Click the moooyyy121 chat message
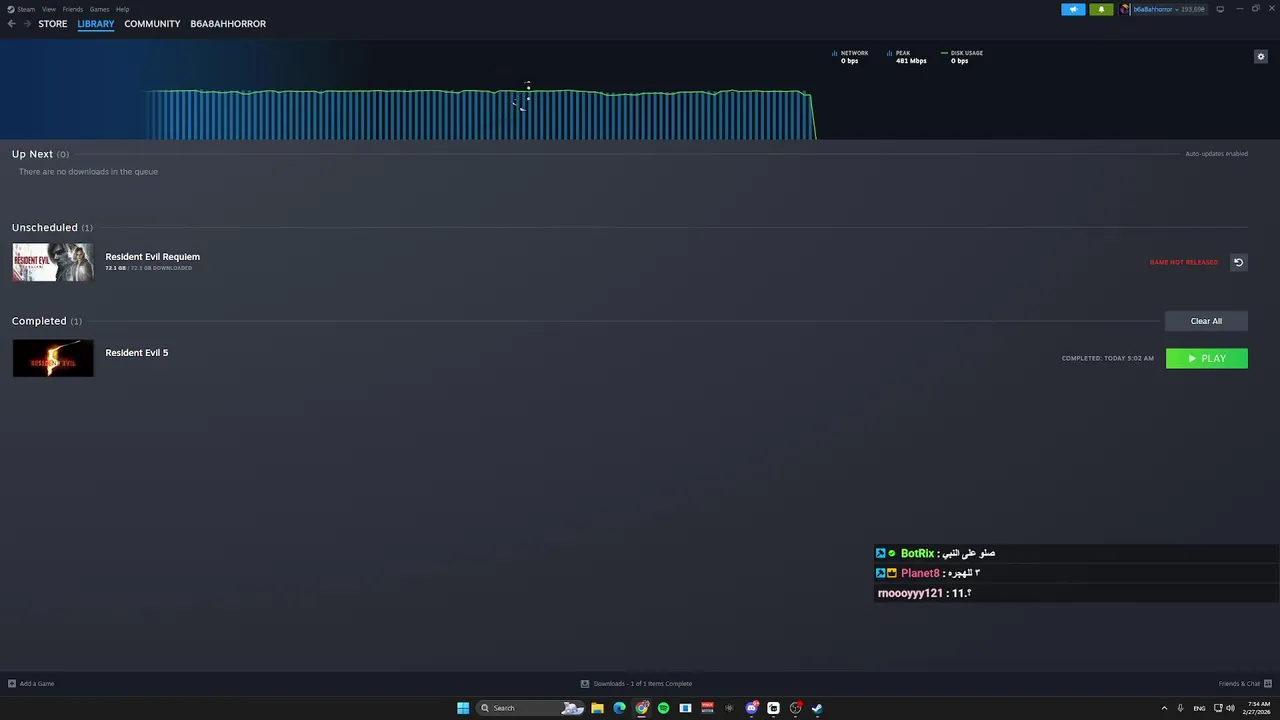The width and height of the screenshot is (1280, 720). click(x=1076, y=593)
